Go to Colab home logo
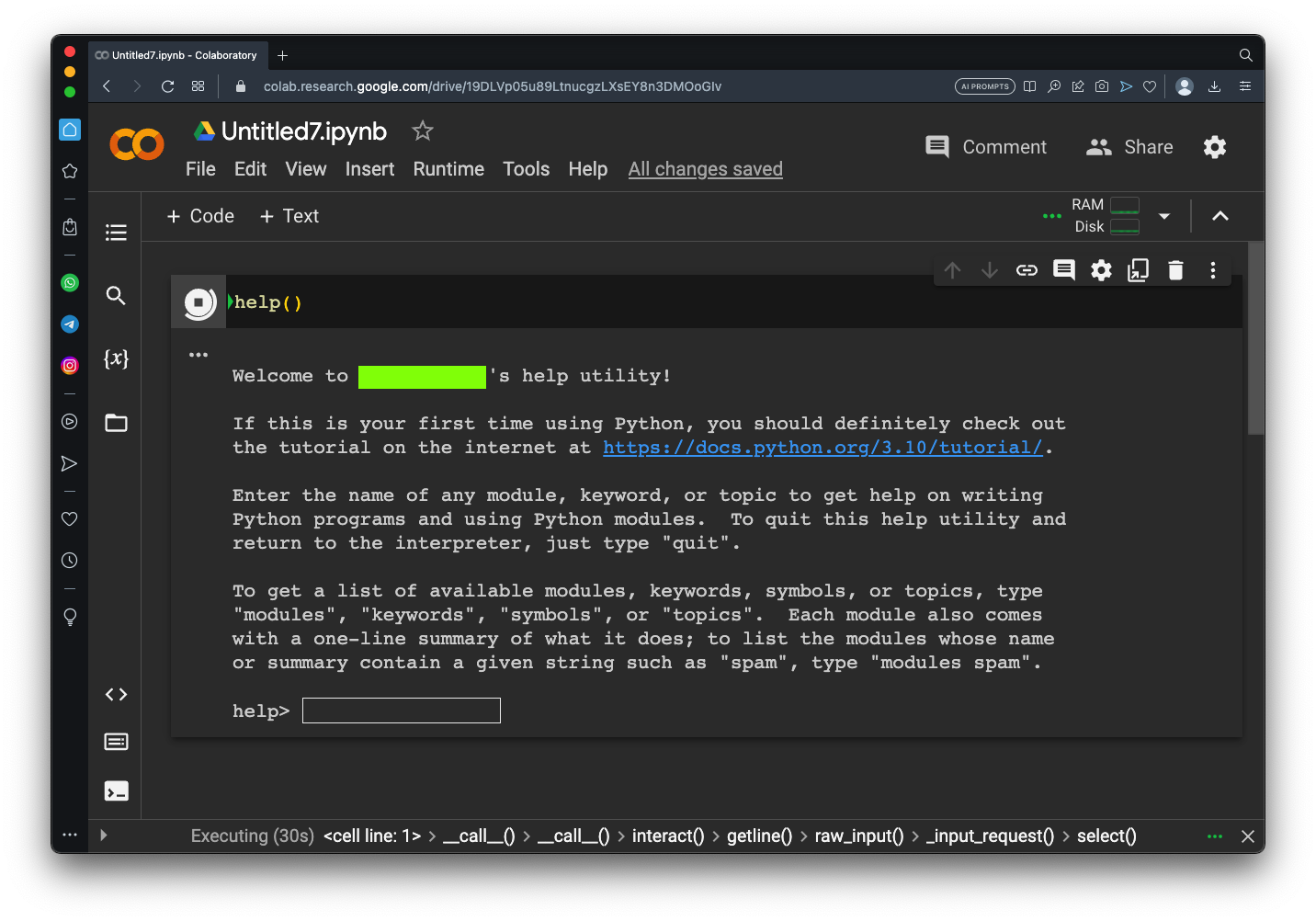The image size is (1316, 921). [137, 144]
